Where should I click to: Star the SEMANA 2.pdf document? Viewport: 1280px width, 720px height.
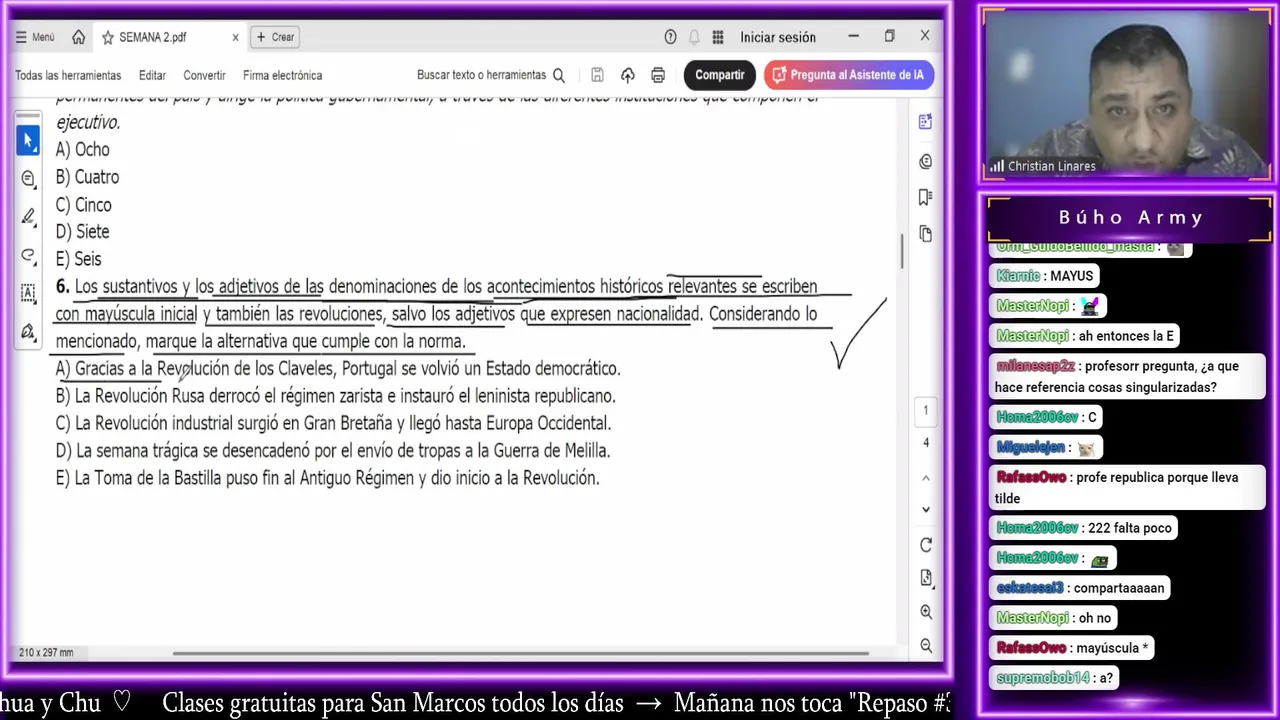[107, 37]
